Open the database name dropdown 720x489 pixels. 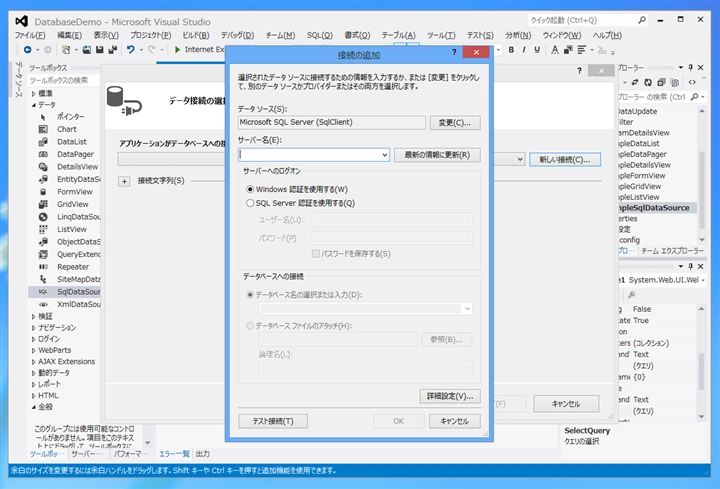coord(467,309)
